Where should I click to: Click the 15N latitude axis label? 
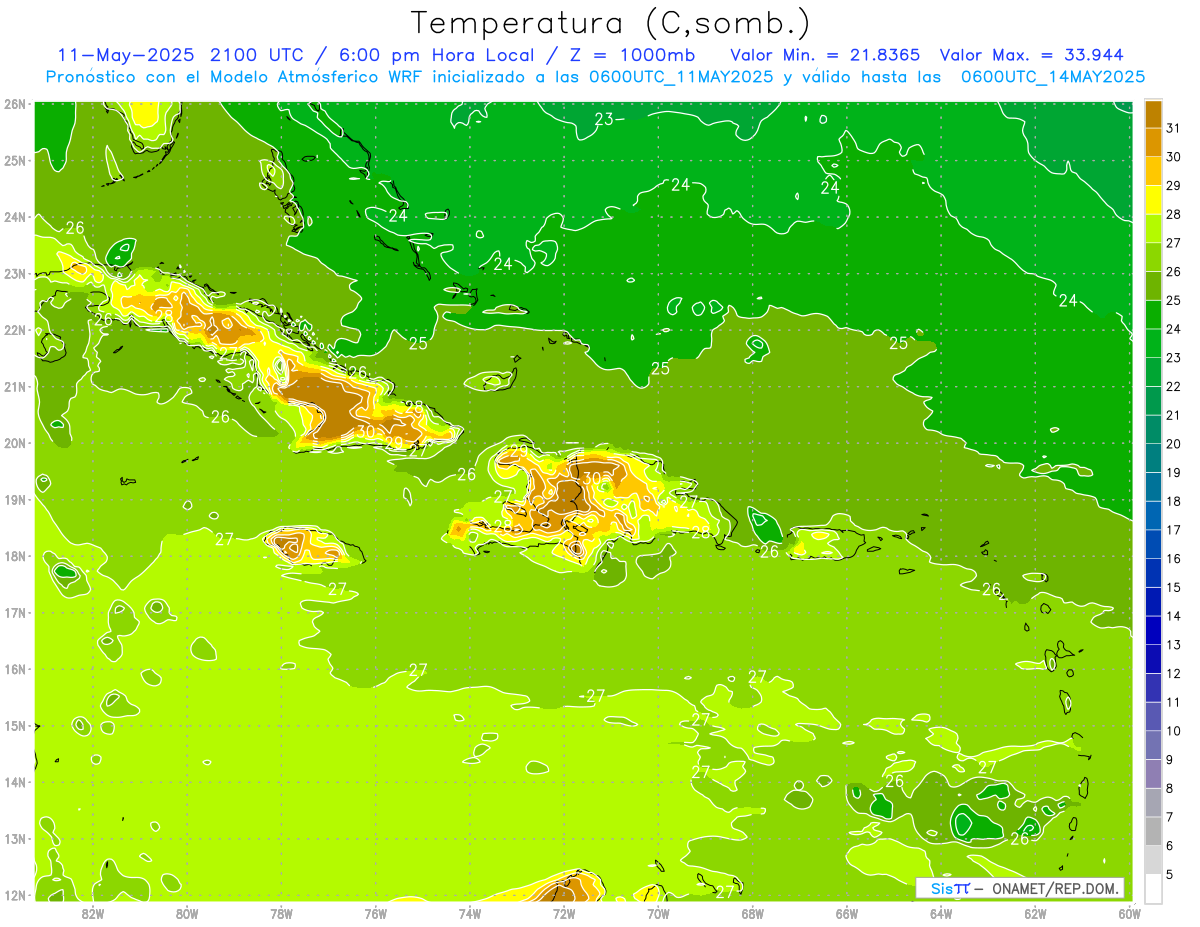click(15, 725)
